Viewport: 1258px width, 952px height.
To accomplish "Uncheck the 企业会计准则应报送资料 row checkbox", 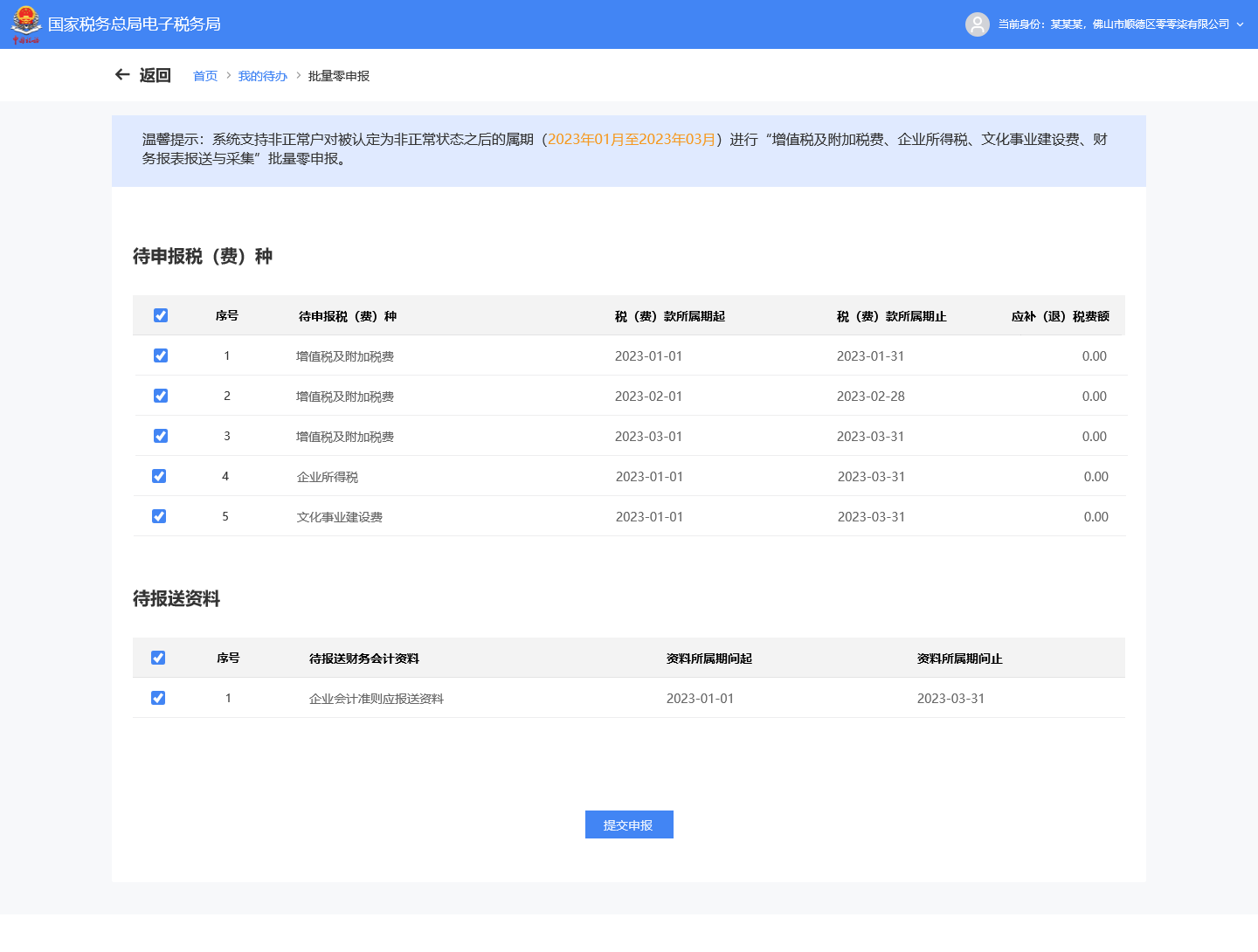I will coord(158,698).
